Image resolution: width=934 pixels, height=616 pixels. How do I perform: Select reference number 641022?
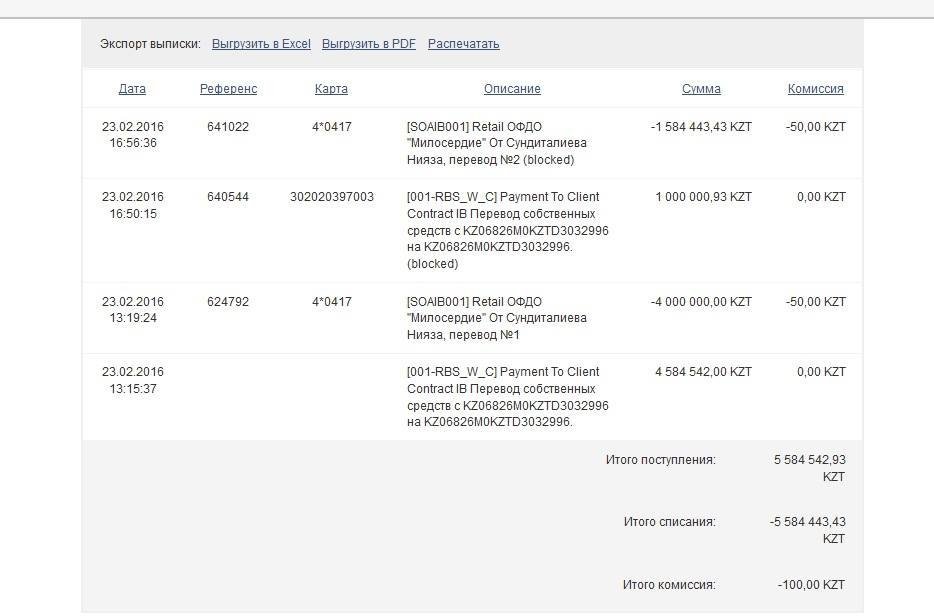[228, 127]
